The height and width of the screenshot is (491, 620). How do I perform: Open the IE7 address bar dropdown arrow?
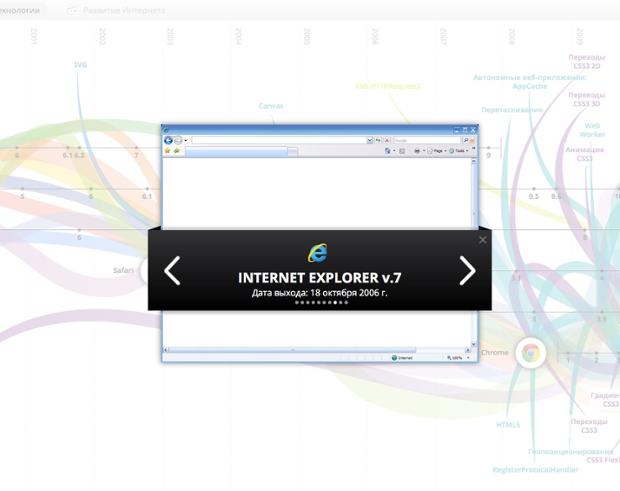(x=370, y=140)
